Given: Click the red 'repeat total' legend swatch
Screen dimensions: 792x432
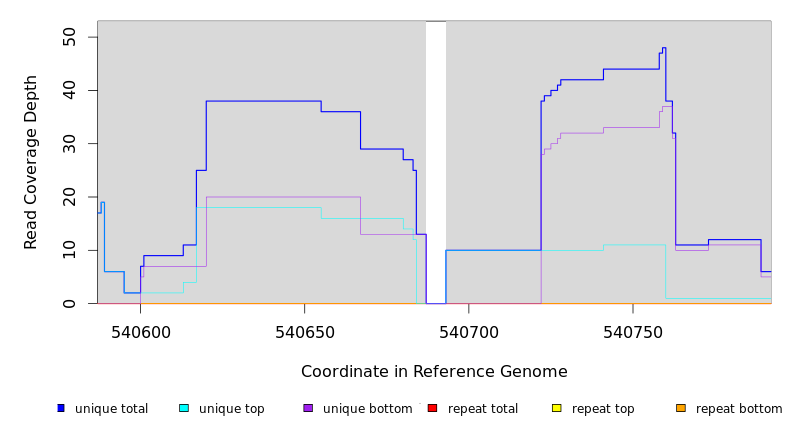Looking at the screenshot, I should [433, 408].
